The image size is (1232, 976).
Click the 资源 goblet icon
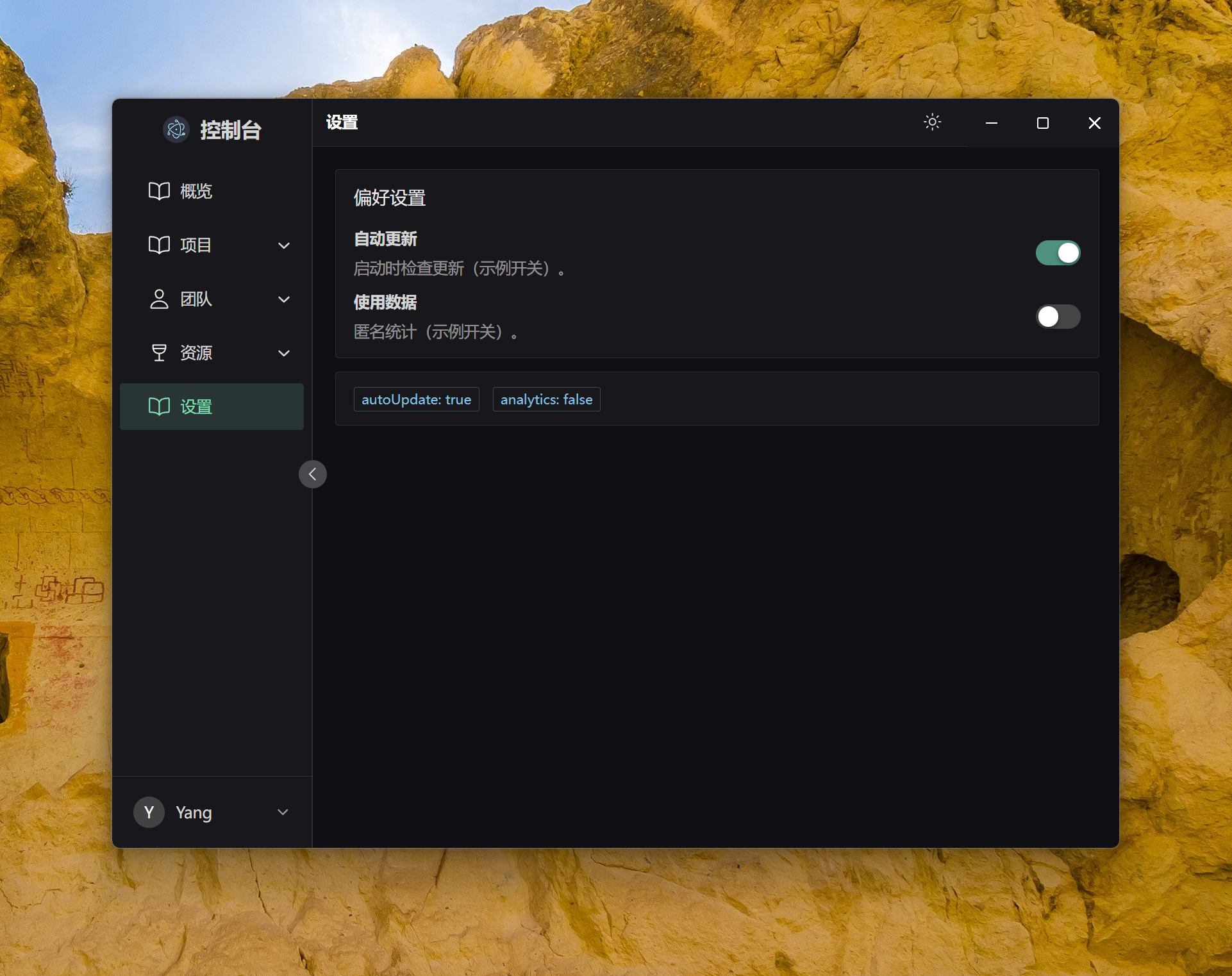(x=158, y=352)
